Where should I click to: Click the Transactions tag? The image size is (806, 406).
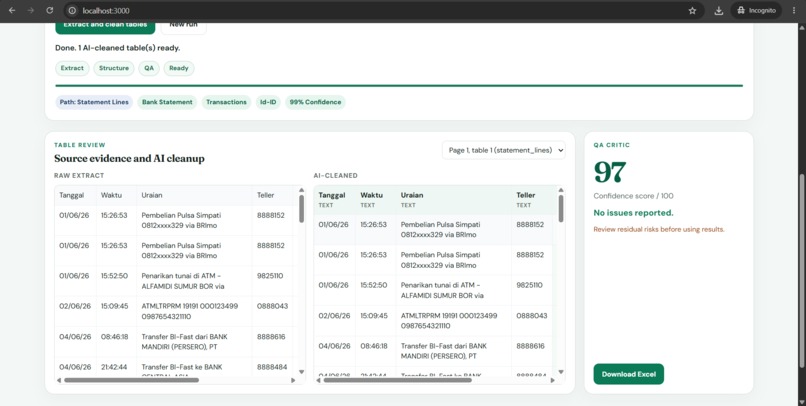point(226,102)
